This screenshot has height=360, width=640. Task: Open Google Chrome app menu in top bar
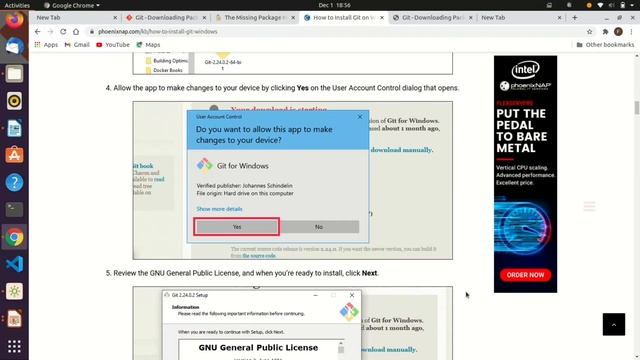tap(72, 5)
